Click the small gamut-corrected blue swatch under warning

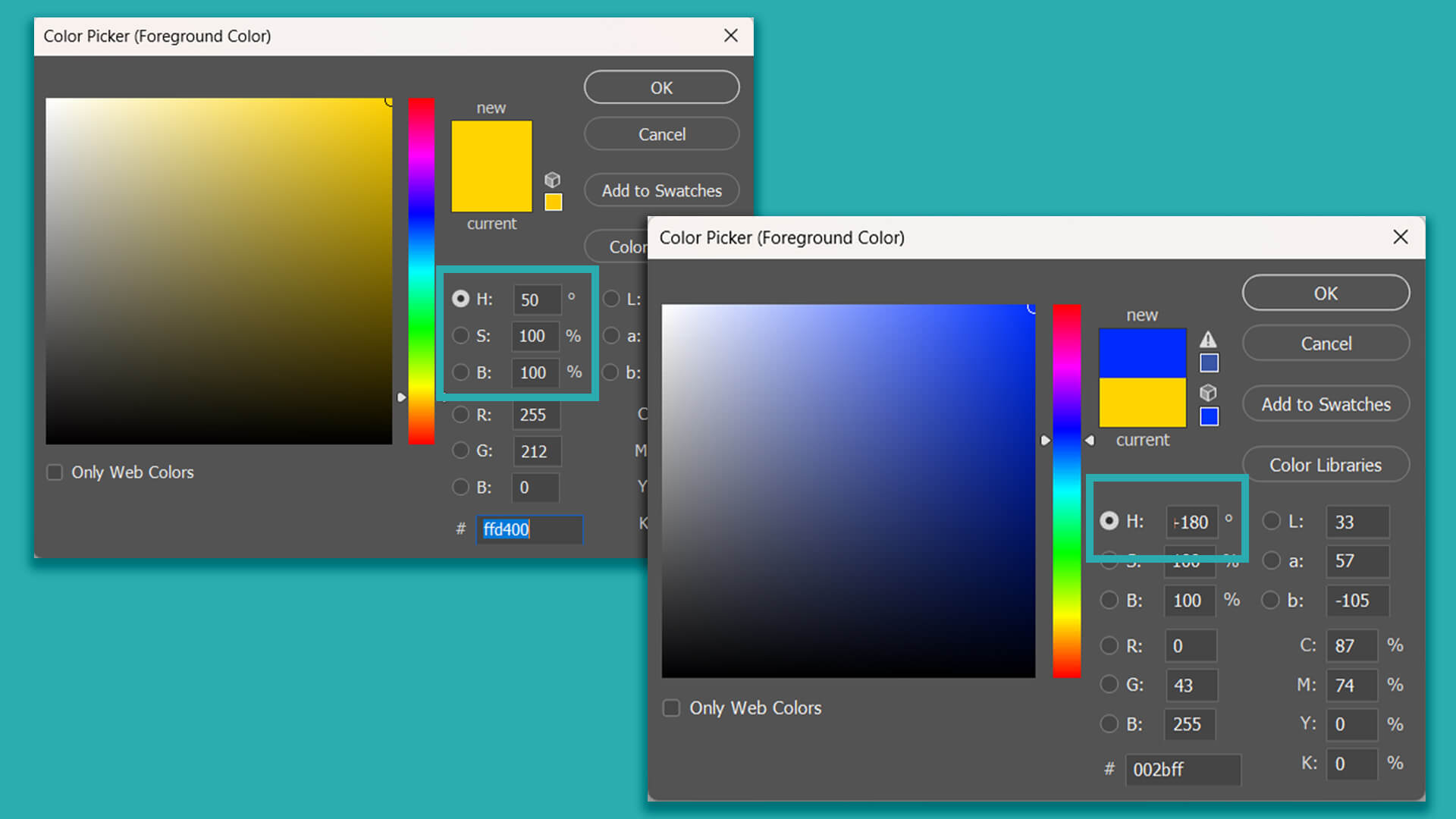point(1209,363)
